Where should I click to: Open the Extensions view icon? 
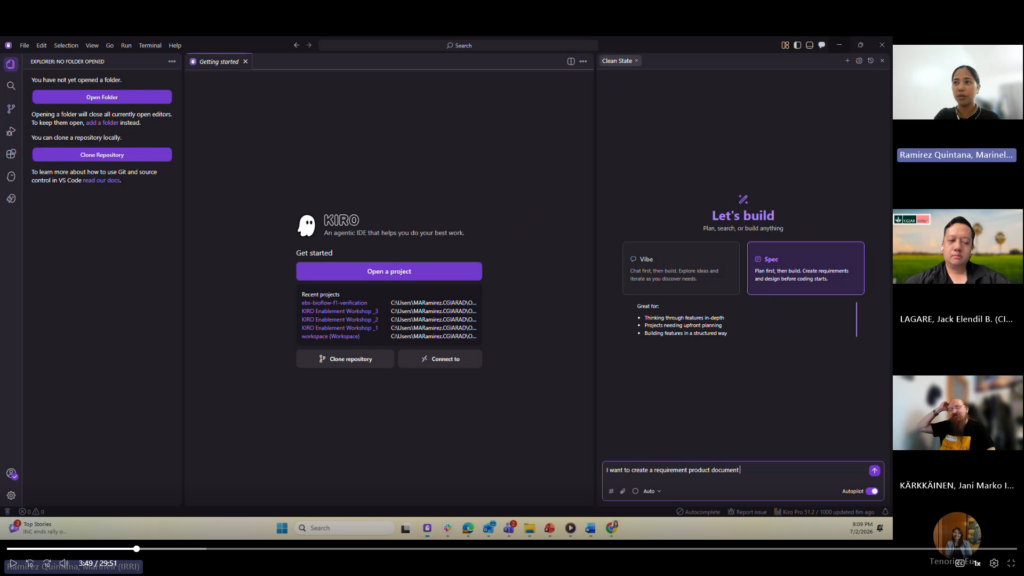[x=10, y=154]
